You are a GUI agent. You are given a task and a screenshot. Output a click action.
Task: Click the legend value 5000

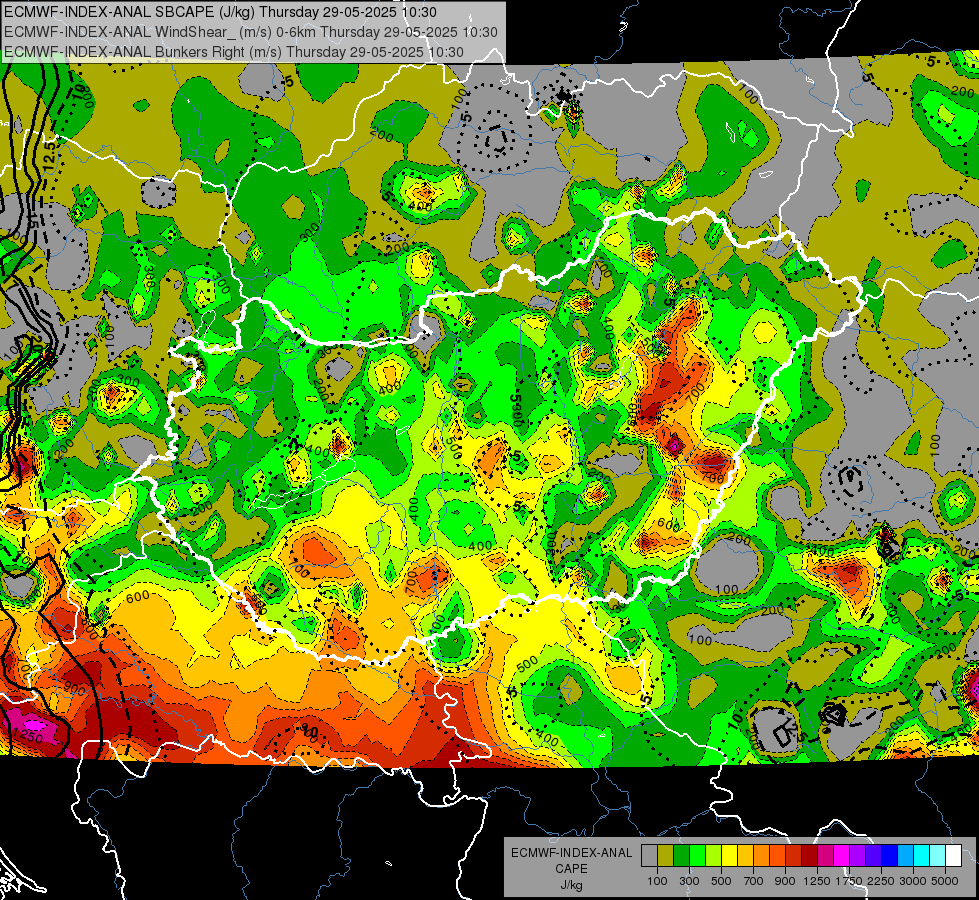point(945,881)
